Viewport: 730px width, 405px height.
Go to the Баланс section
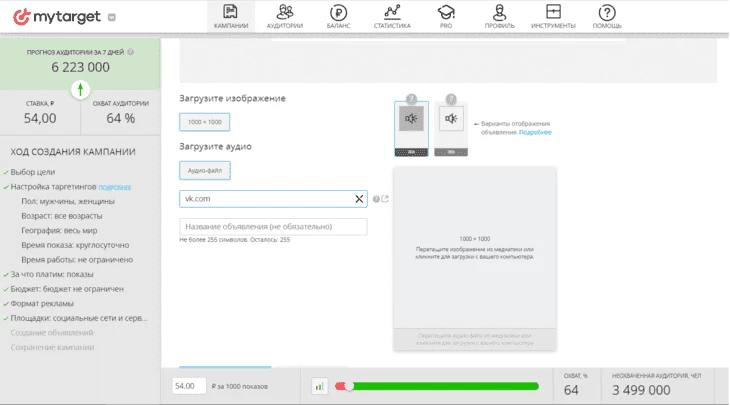(x=338, y=17)
